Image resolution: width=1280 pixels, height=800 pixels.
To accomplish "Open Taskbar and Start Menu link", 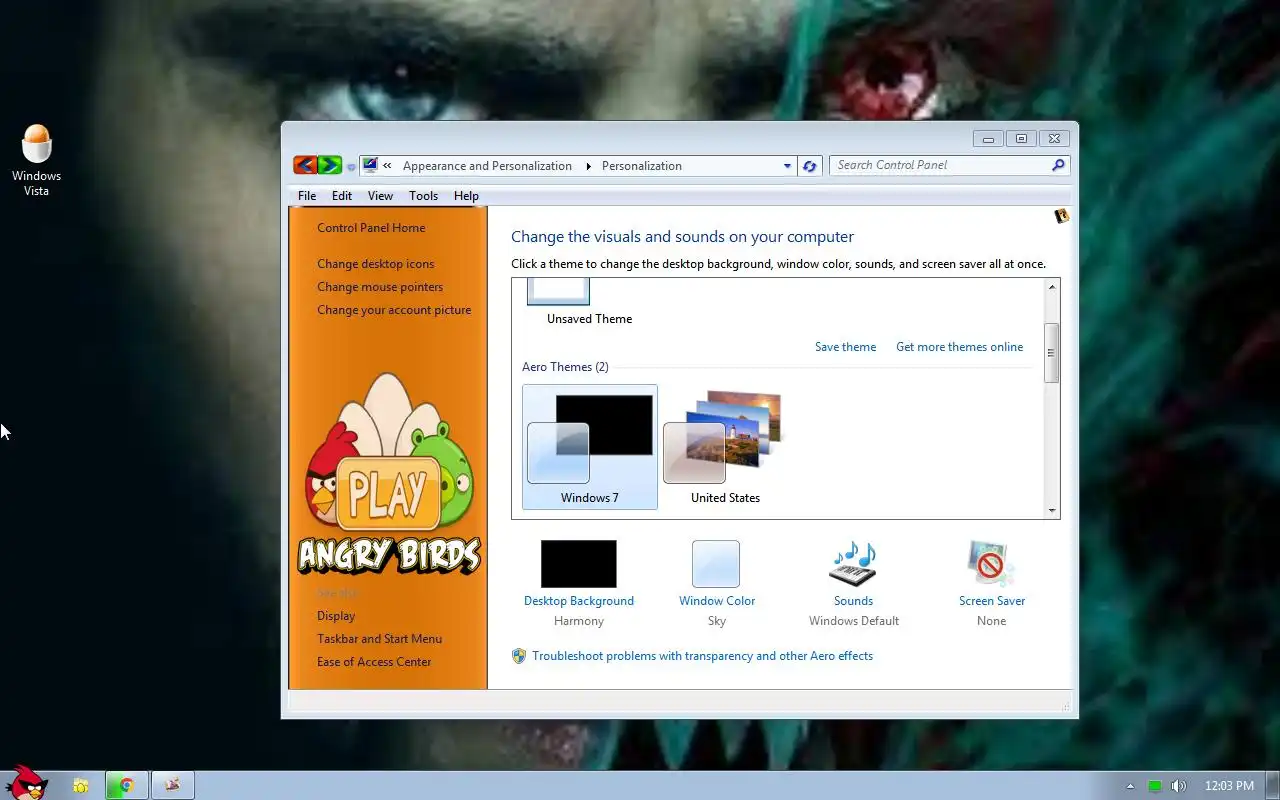I will point(379,639).
